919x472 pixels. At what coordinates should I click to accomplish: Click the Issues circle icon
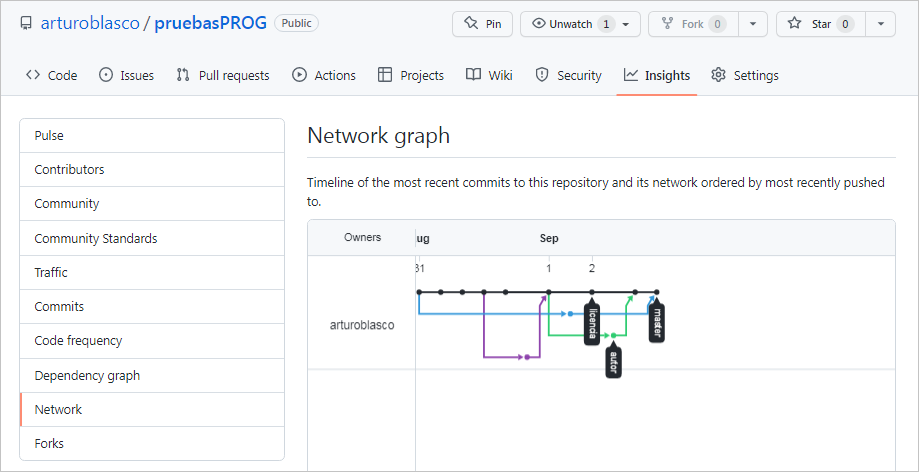click(x=106, y=75)
